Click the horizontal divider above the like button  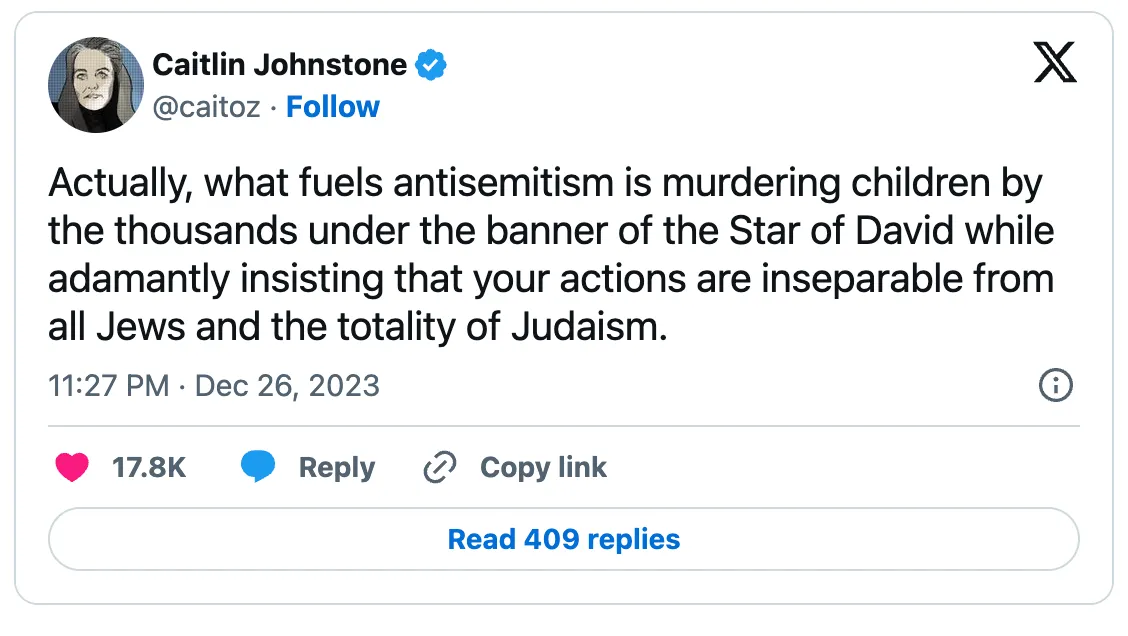564,426
